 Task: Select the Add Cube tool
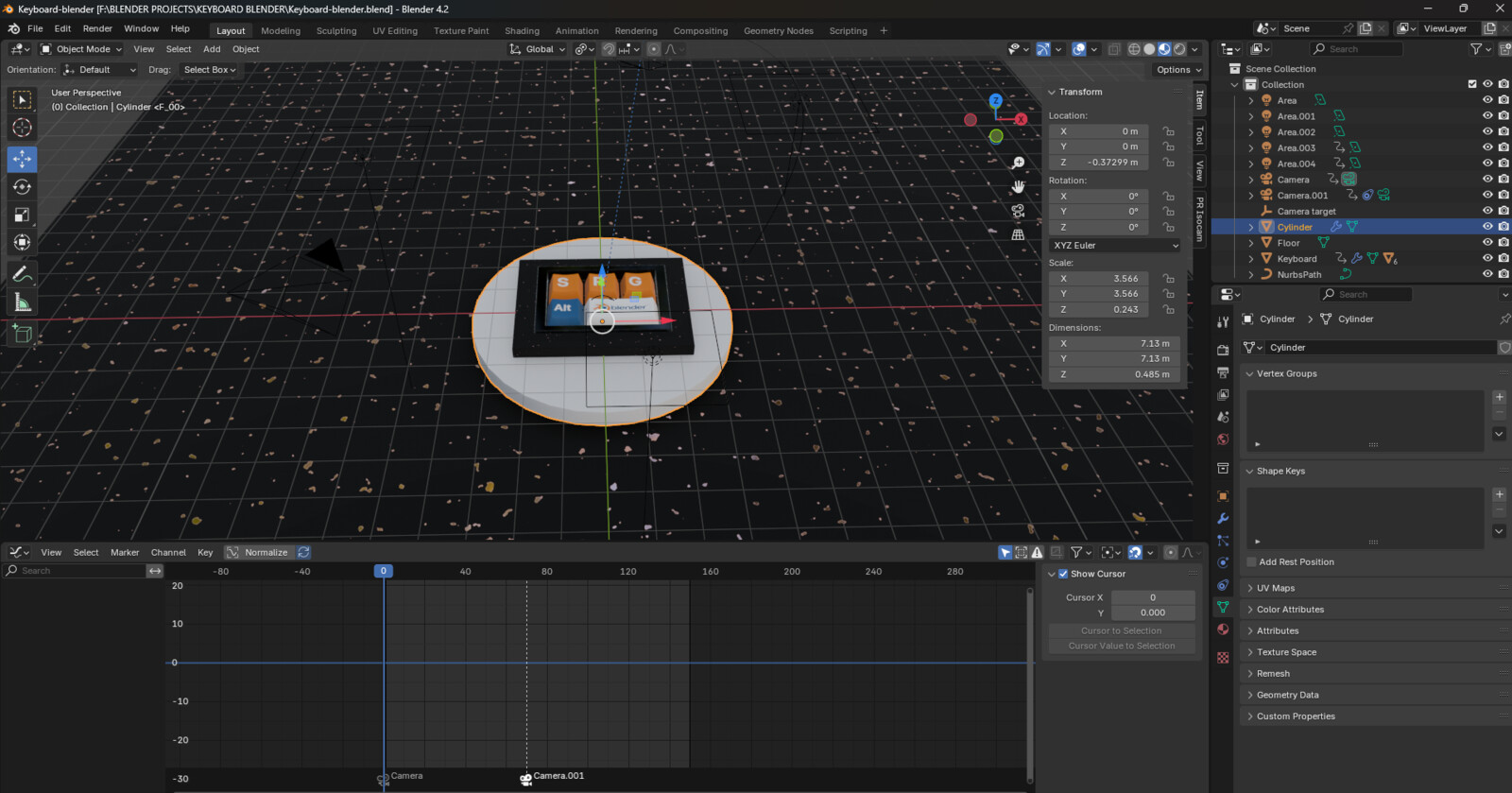point(22,333)
